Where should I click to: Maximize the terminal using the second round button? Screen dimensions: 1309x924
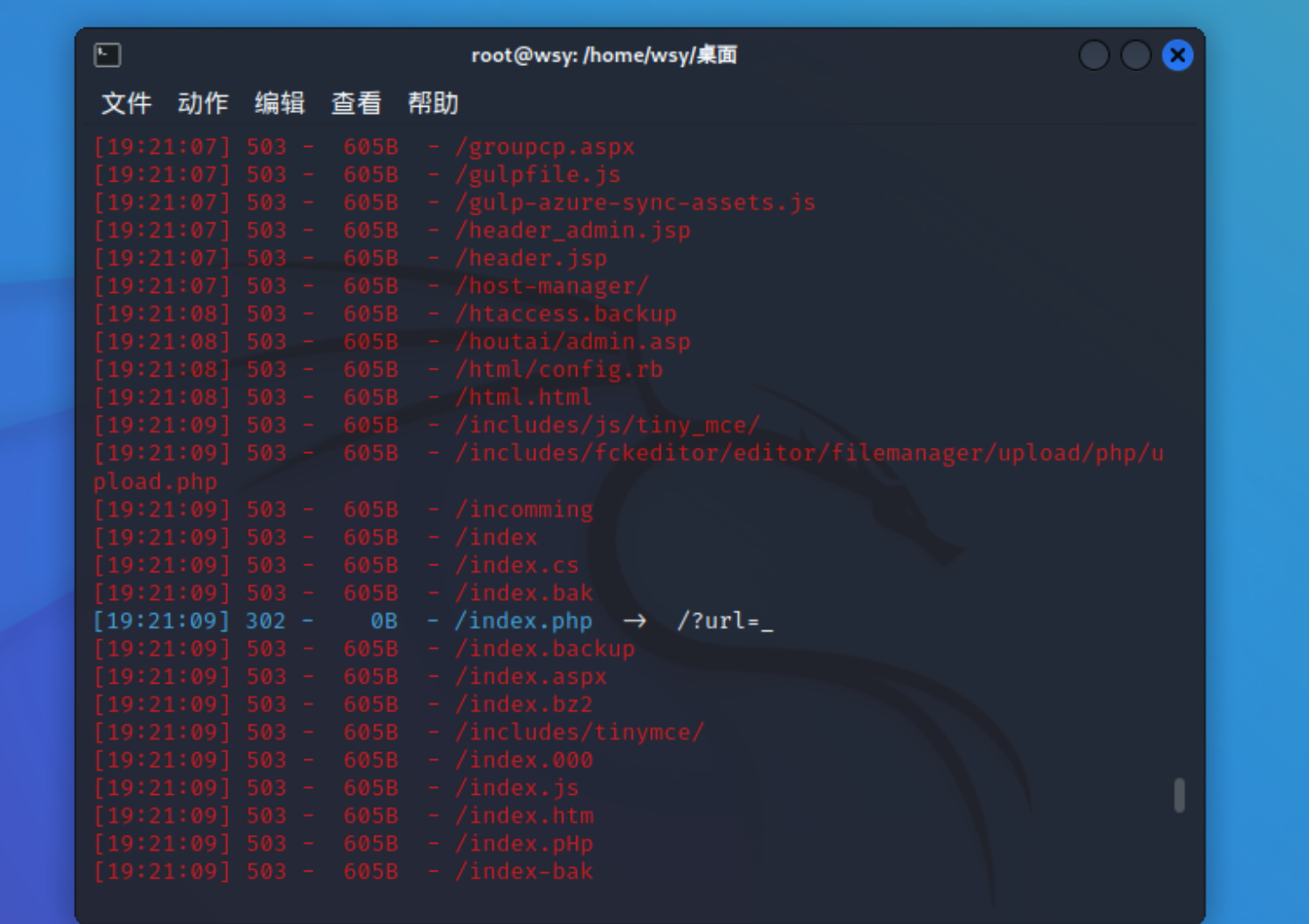tap(1135, 55)
